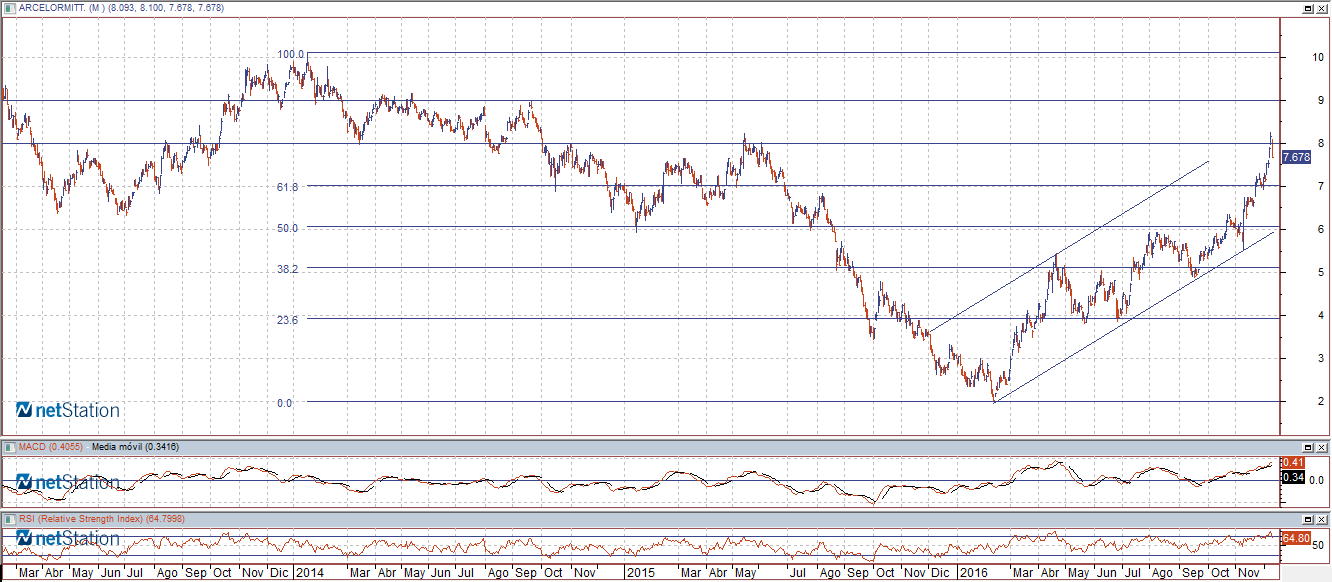The width and height of the screenshot is (1332, 582).
Task: Click the RSI scale value 50
Action: coord(1319,546)
